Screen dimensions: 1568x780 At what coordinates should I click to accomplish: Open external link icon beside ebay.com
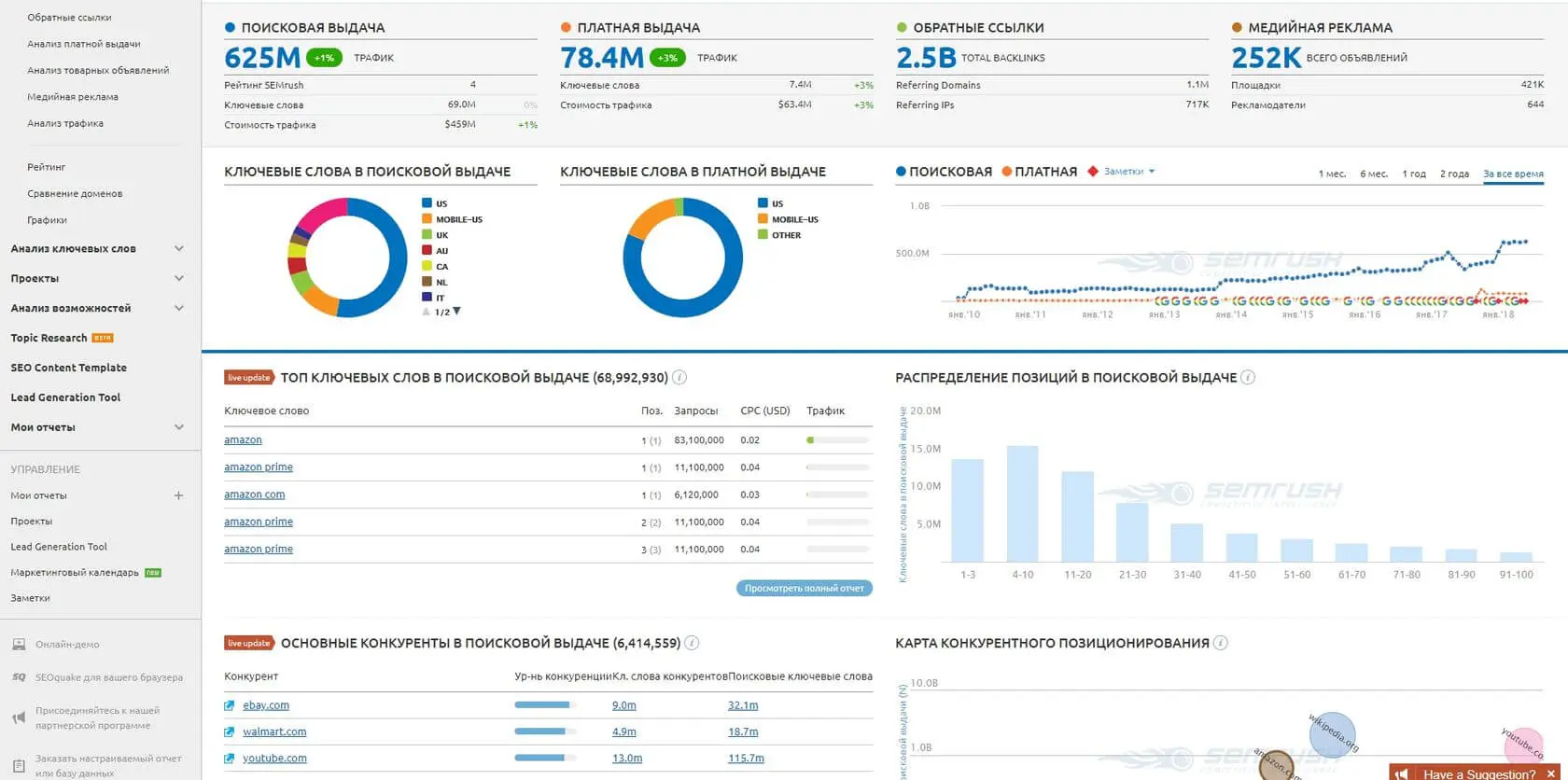tap(230, 706)
